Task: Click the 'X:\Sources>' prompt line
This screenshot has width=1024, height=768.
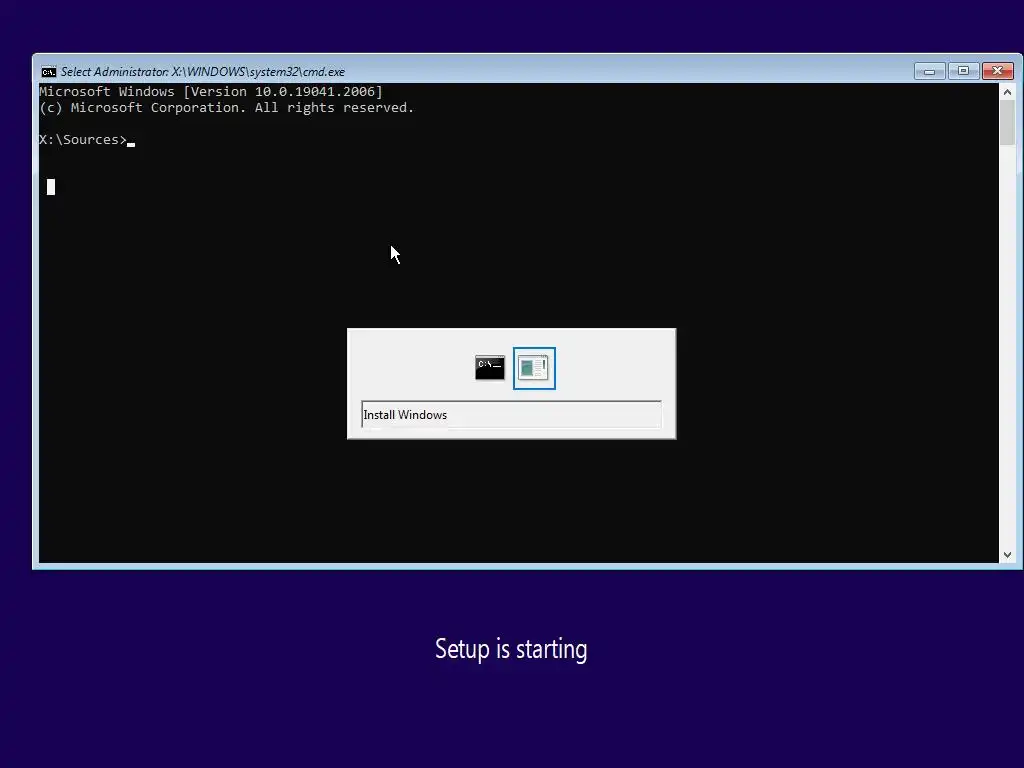Action: click(x=83, y=140)
